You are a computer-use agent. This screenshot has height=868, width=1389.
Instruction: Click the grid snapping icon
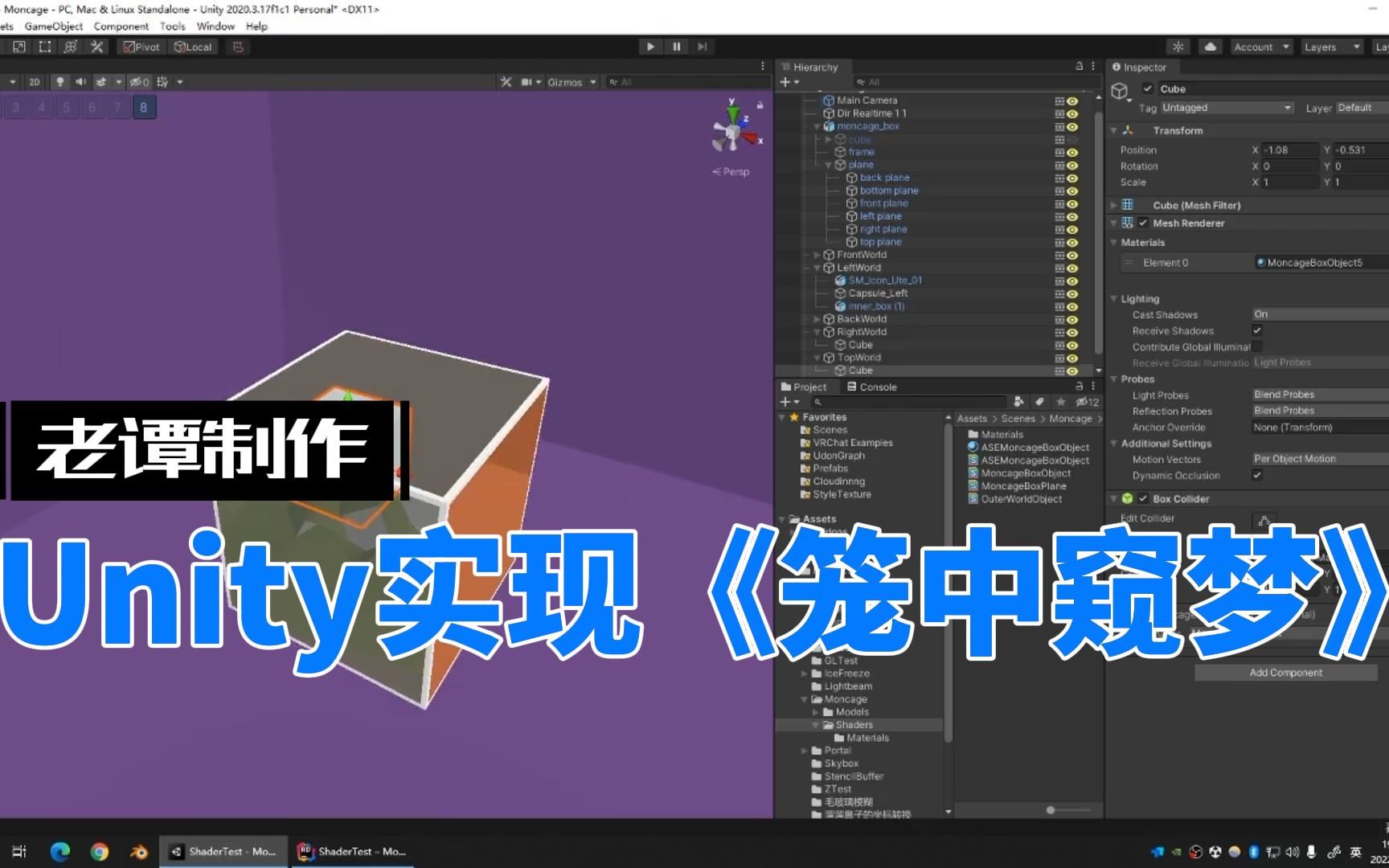pyautogui.click(x=237, y=47)
